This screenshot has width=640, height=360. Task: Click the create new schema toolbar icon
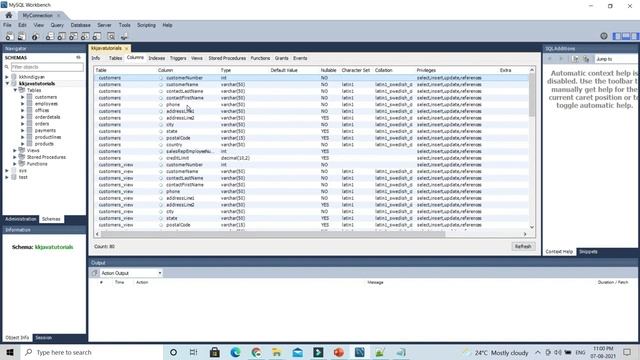(x=49, y=36)
